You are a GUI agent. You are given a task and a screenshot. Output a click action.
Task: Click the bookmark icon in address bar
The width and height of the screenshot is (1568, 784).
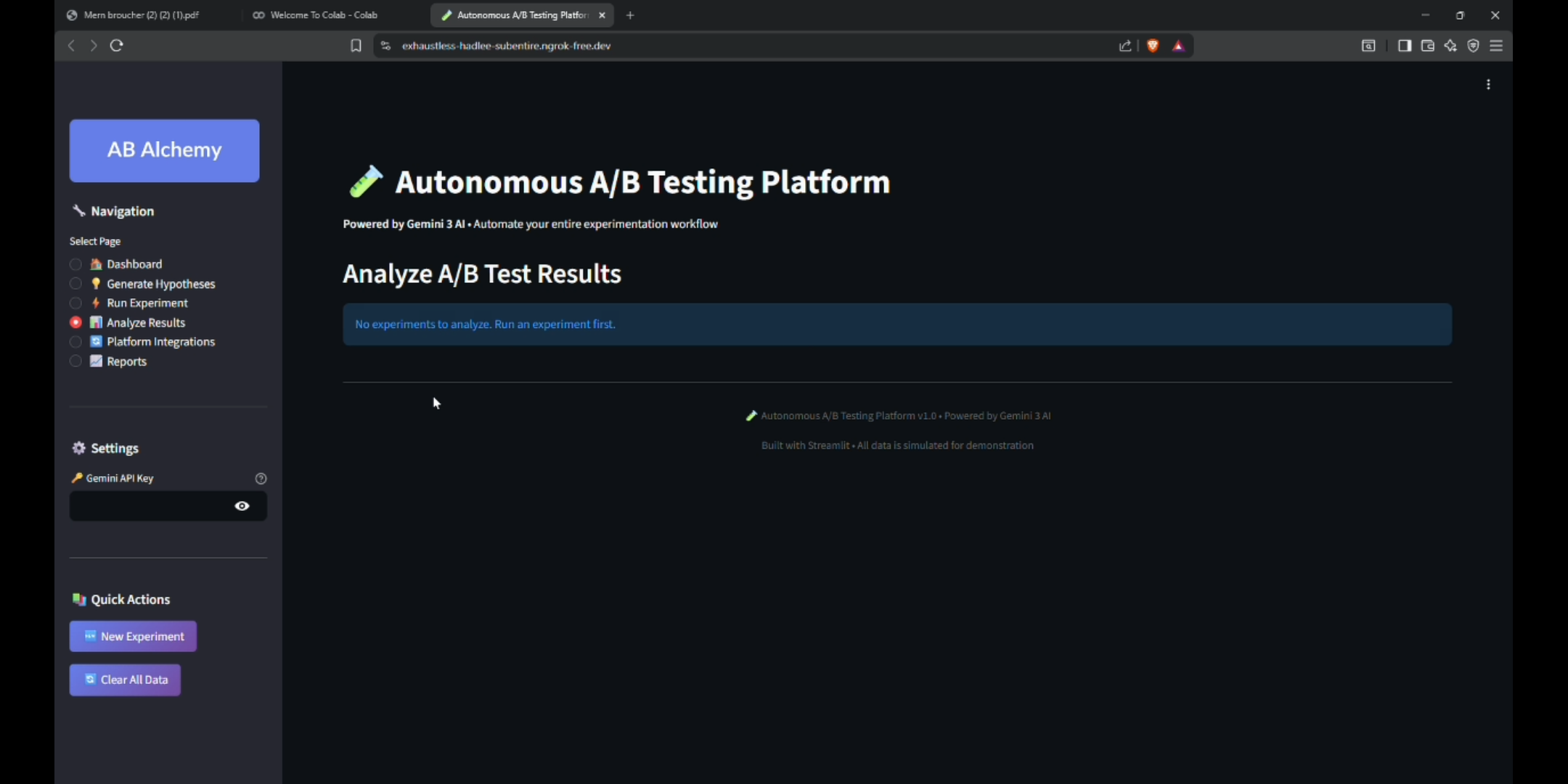tap(356, 46)
